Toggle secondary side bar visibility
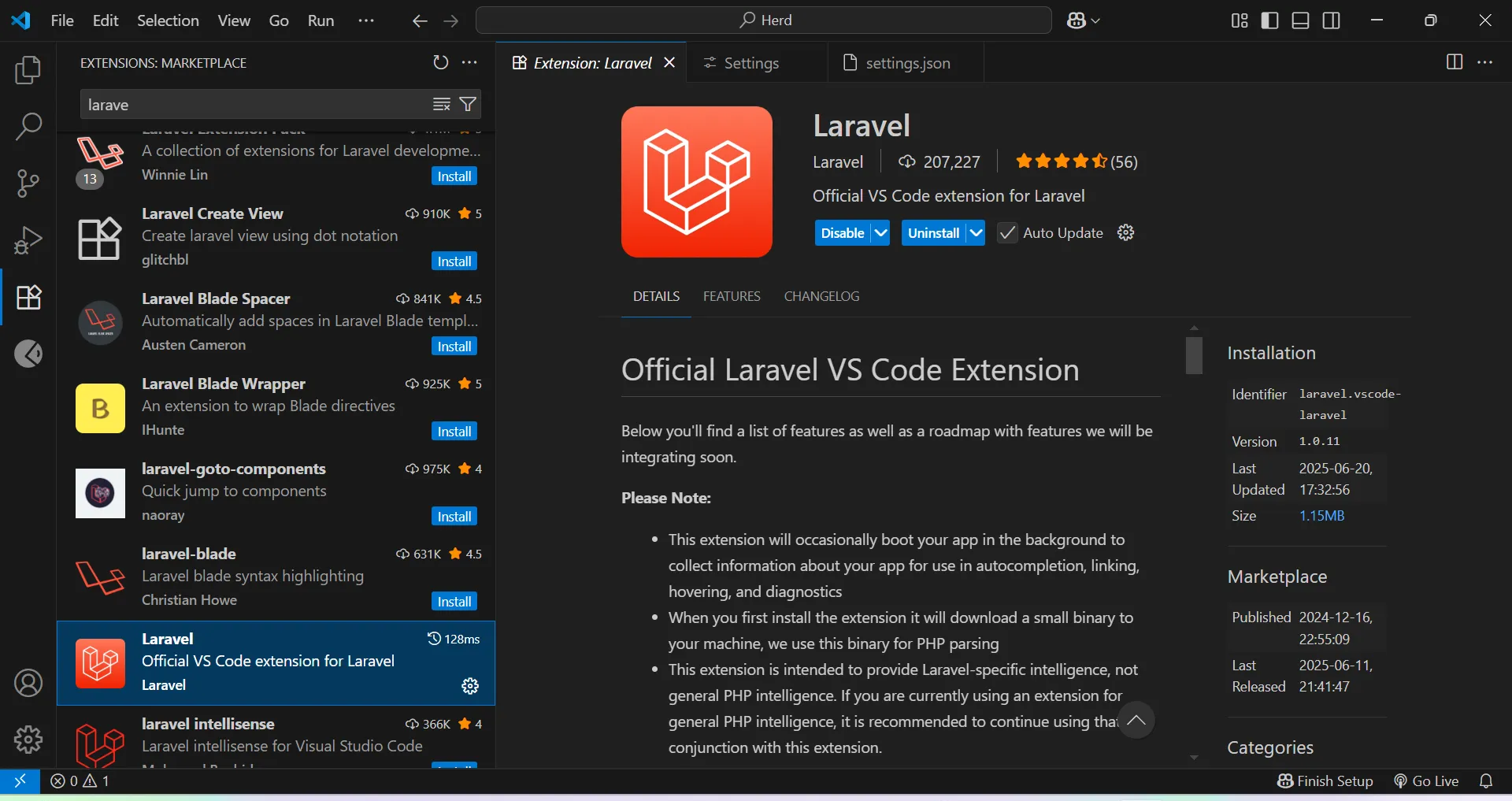 point(1332,20)
